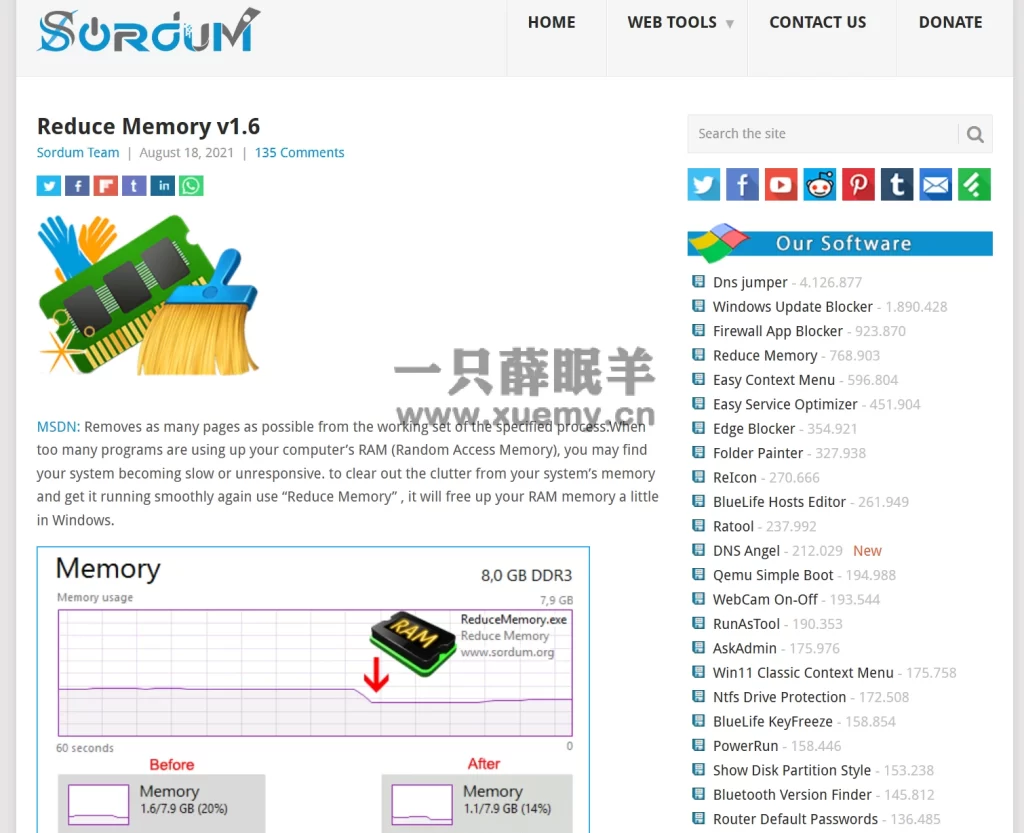The width and height of the screenshot is (1024, 833).
Task: Click the August 18, 2021 date text
Action: [x=186, y=153]
